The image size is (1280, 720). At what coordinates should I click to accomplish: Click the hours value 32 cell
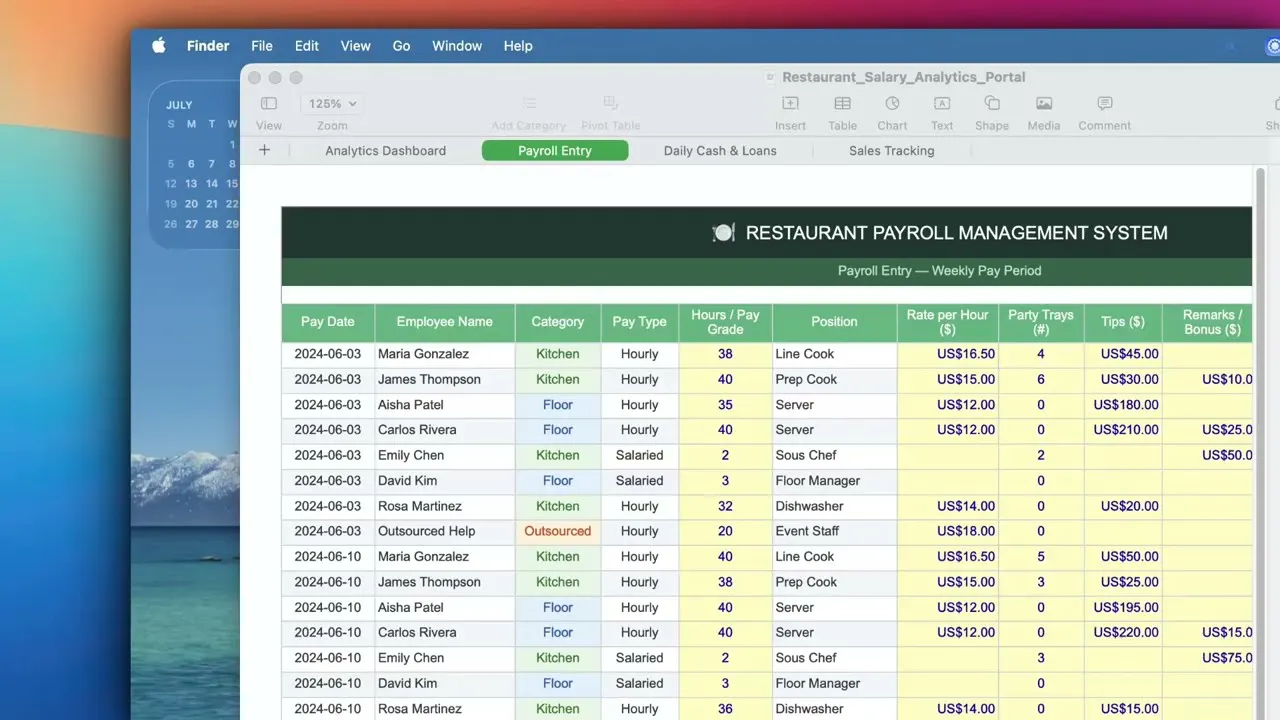(x=725, y=506)
